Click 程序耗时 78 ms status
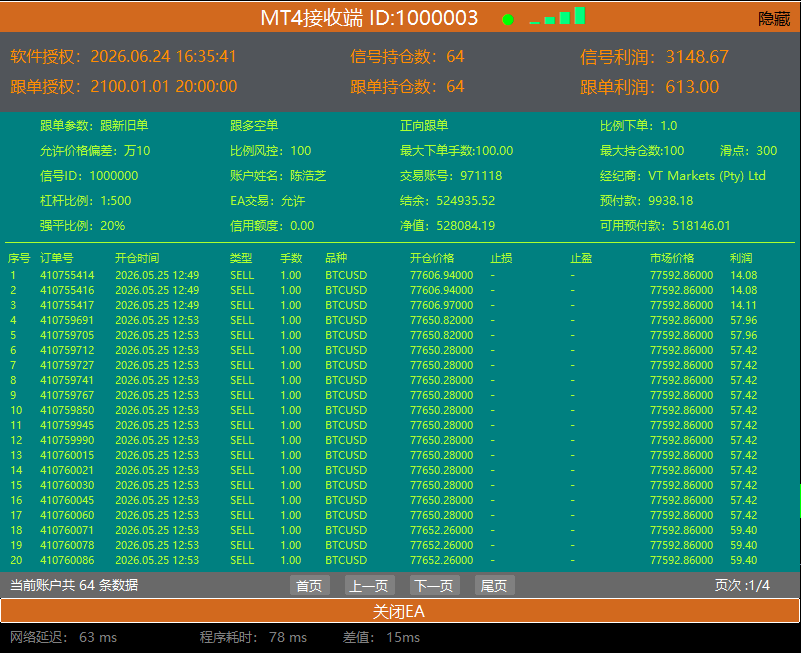 pyautogui.click(x=253, y=637)
